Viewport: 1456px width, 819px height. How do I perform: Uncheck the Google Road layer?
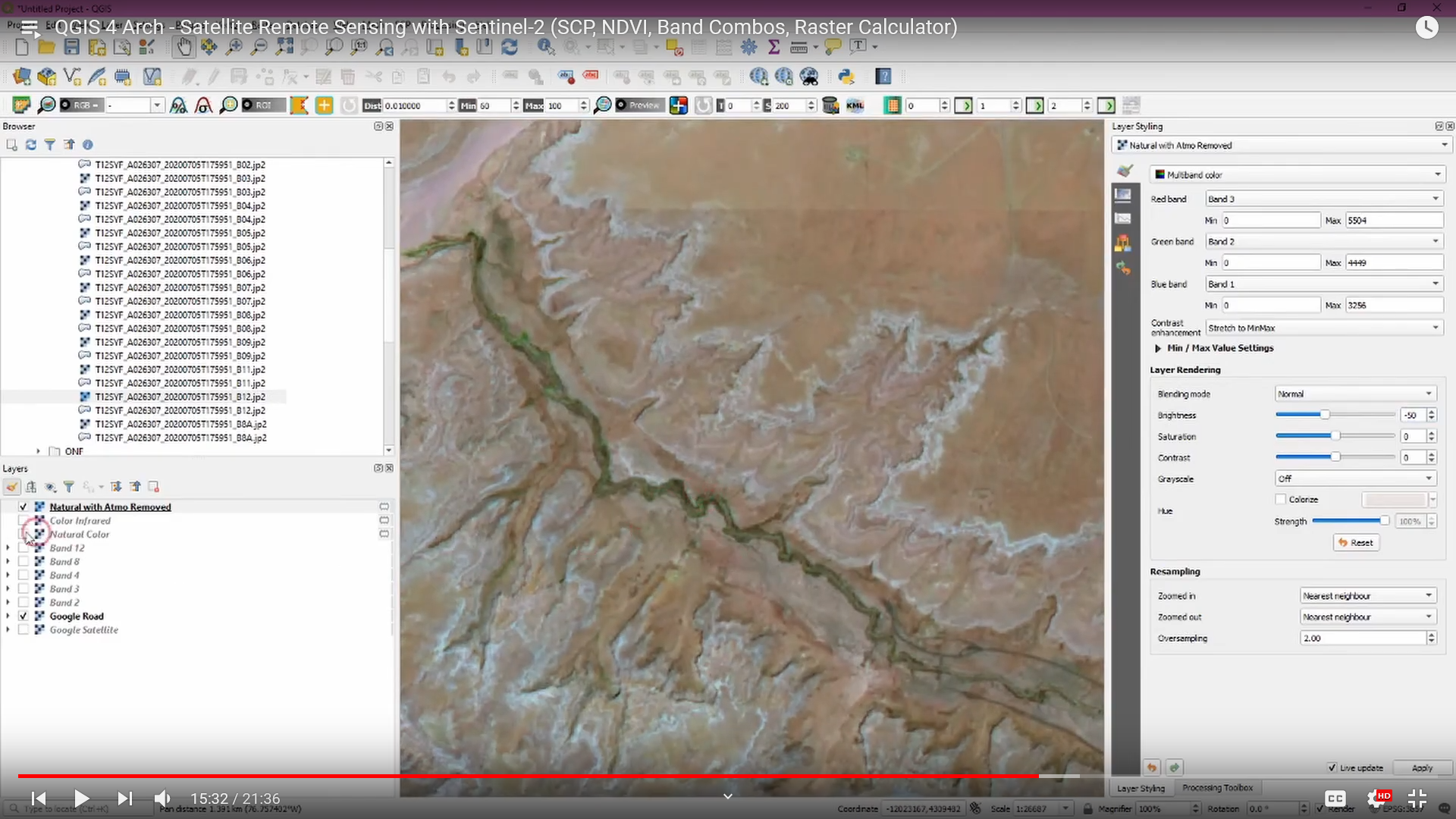click(x=24, y=616)
